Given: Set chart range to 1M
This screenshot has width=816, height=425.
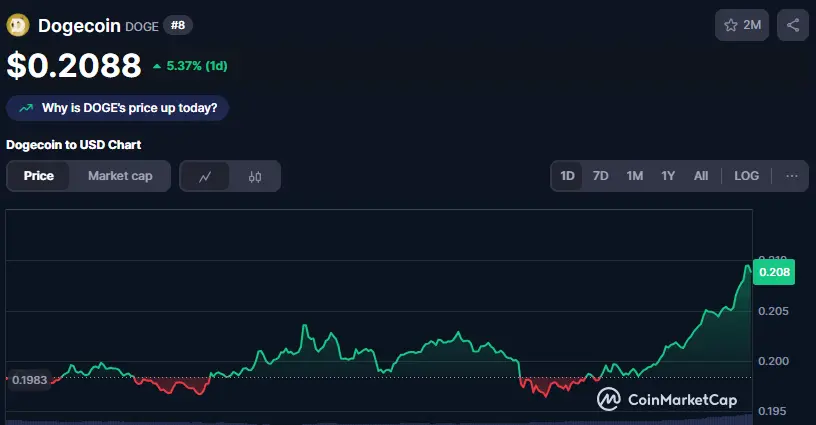Looking at the screenshot, I should pos(634,176).
